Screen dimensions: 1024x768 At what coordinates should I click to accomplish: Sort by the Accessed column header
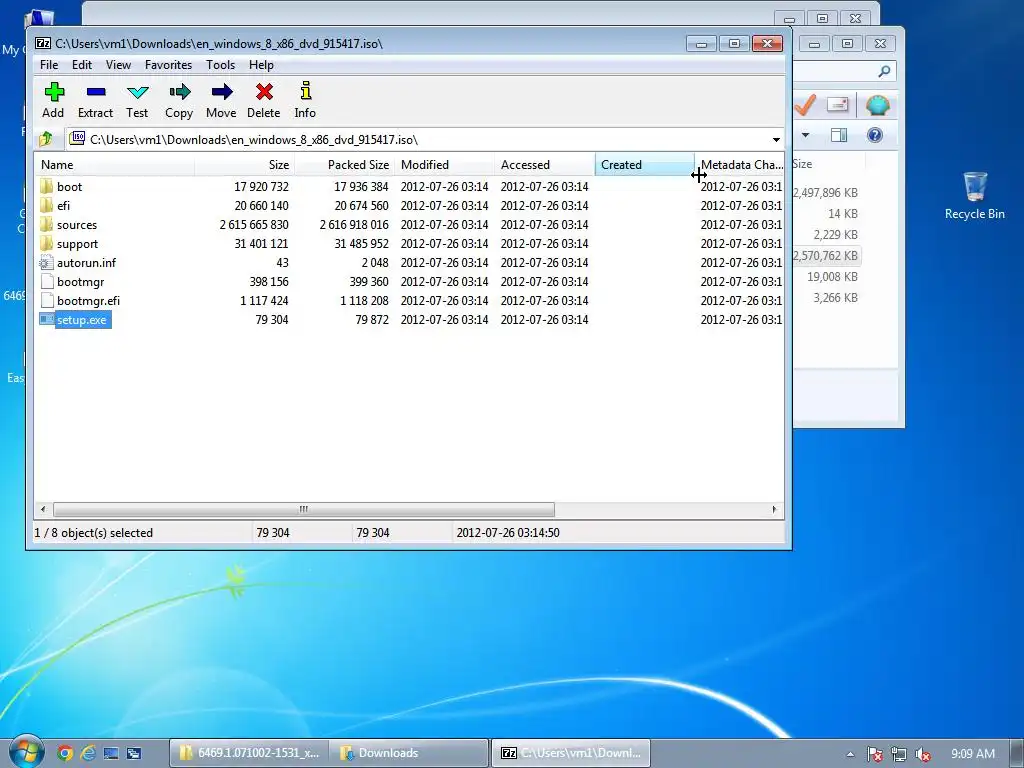[545, 165]
